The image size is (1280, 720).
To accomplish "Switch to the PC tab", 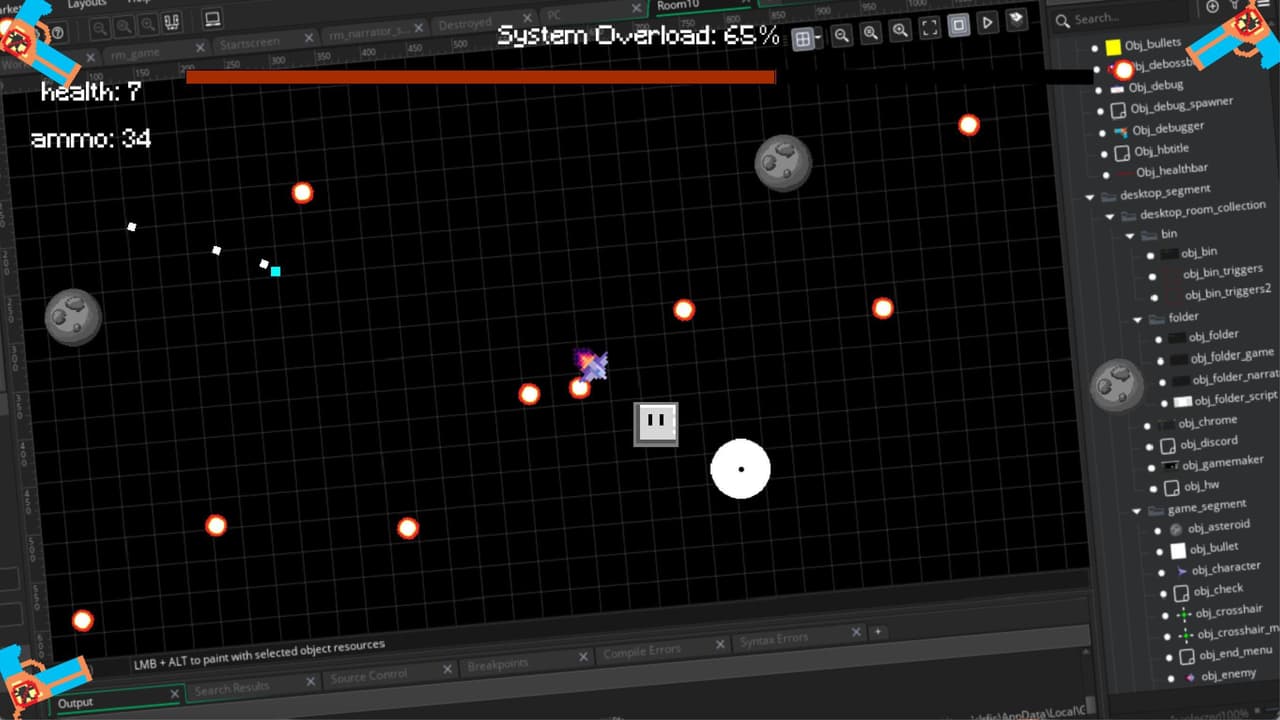I will coord(554,15).
